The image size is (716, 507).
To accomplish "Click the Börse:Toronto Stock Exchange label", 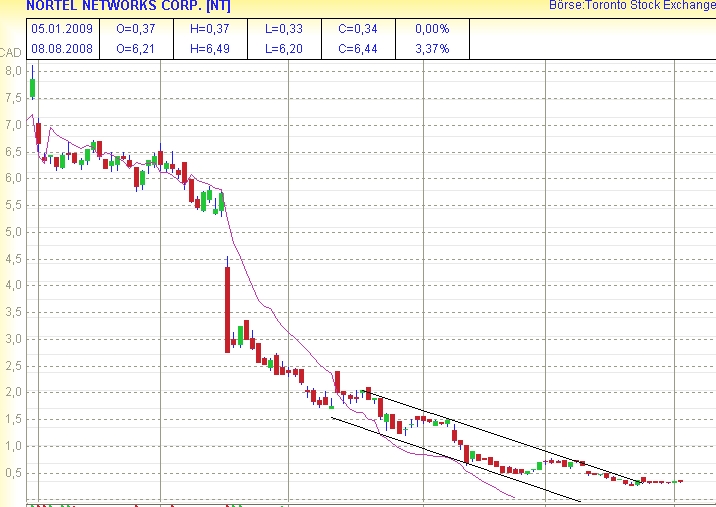I will coord(632,6).
